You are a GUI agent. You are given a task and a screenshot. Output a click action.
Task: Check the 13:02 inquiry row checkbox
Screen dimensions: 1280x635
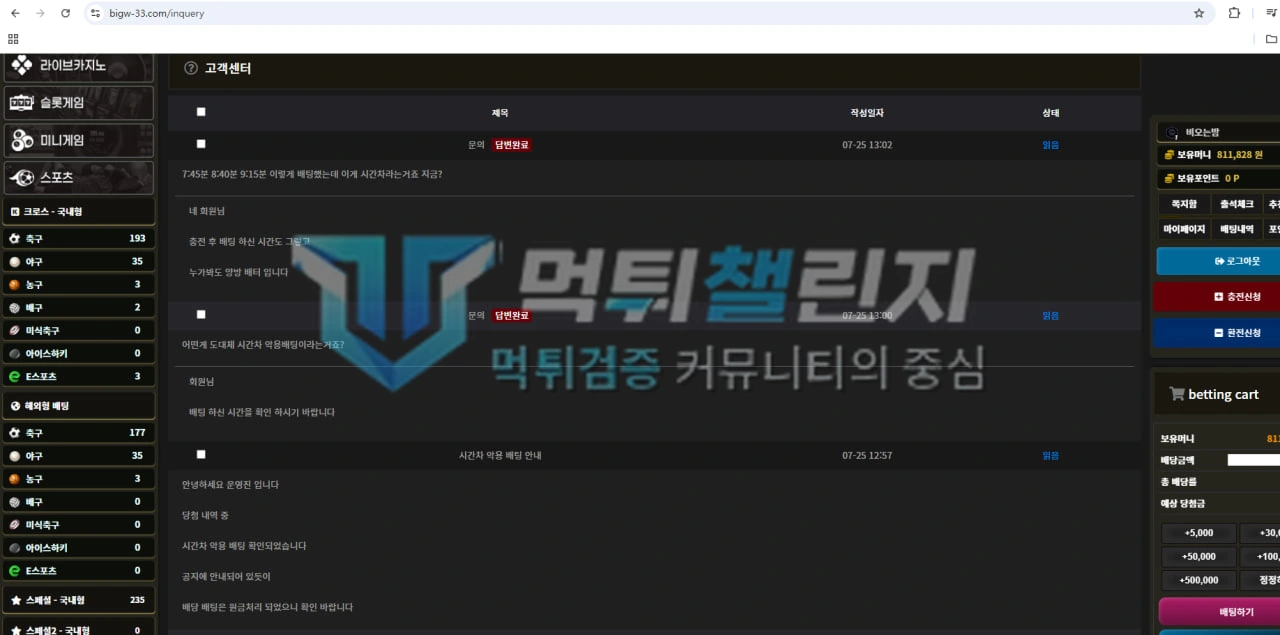pyautogui.click(x=201, y=144)
